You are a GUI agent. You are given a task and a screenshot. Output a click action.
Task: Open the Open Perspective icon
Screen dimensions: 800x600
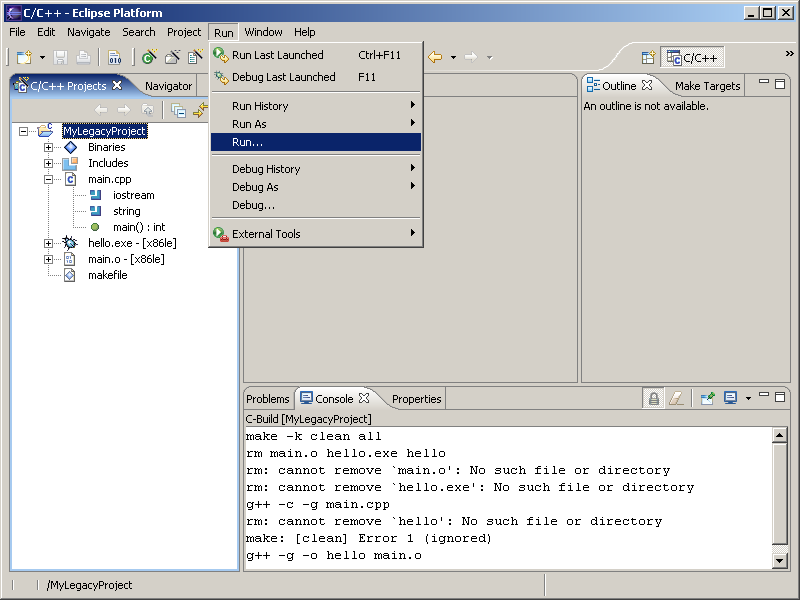pyautogui.click(x=648, y=58)
